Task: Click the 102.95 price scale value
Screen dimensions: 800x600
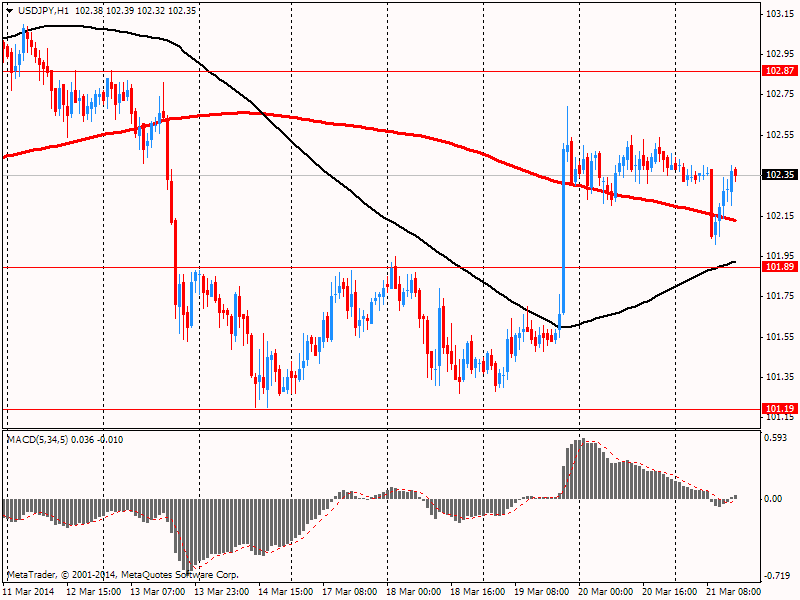Action: [780, 54]
